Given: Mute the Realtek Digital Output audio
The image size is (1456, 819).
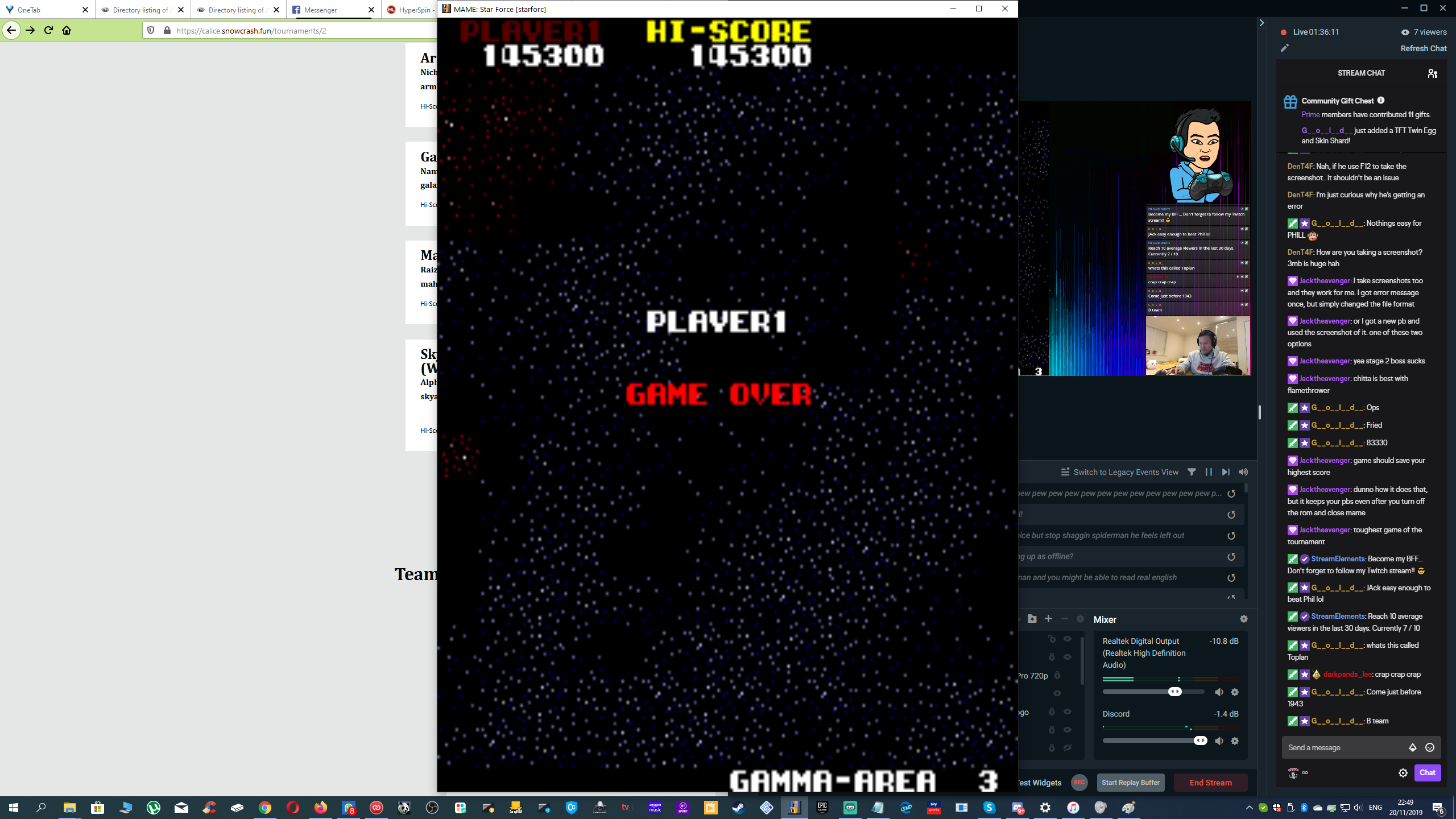Looking at the screenshot, I should [1219, 692].
